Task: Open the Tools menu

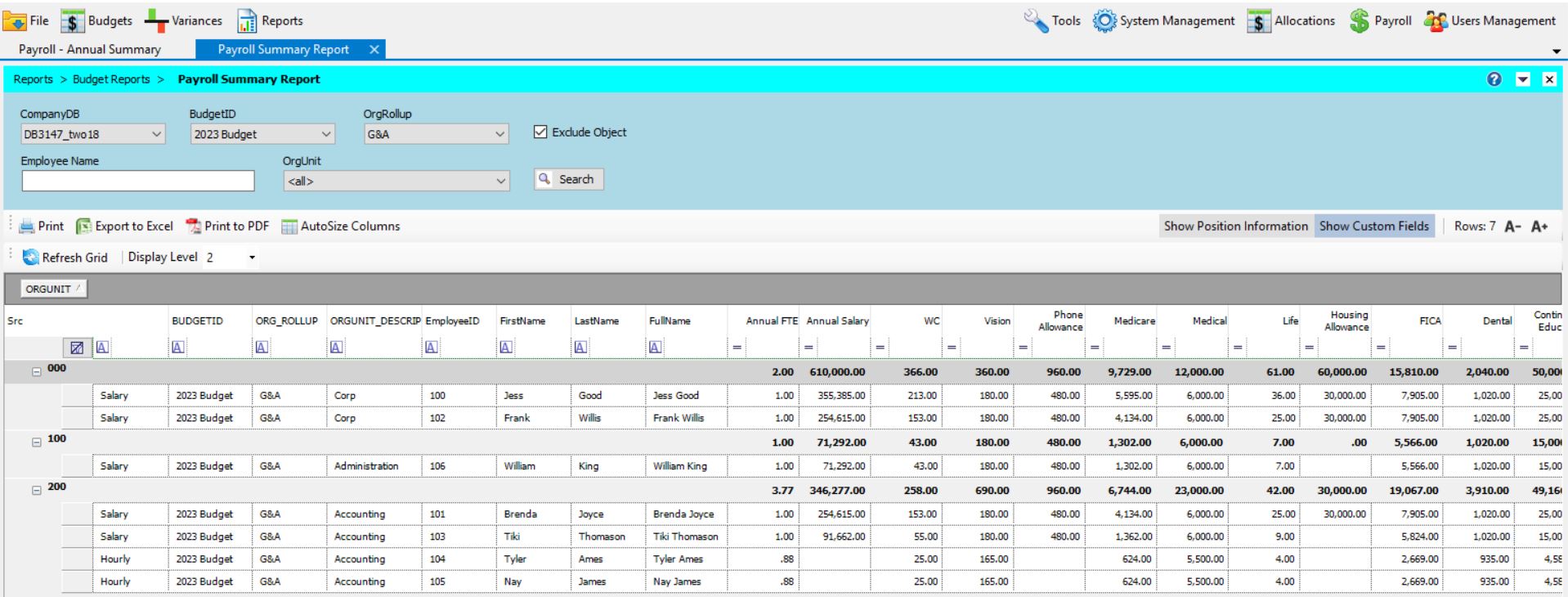Action: (1052, 21)
